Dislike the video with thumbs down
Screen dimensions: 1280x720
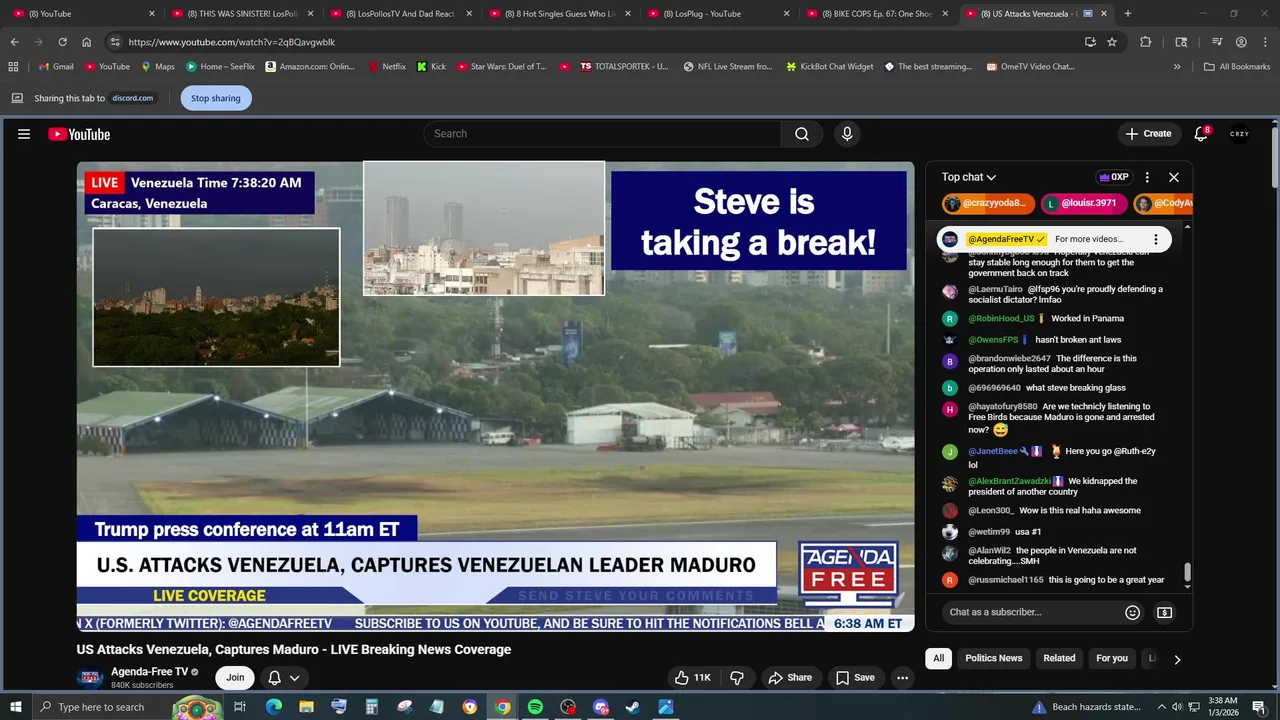pyautogui.click(x=737, y=677)
